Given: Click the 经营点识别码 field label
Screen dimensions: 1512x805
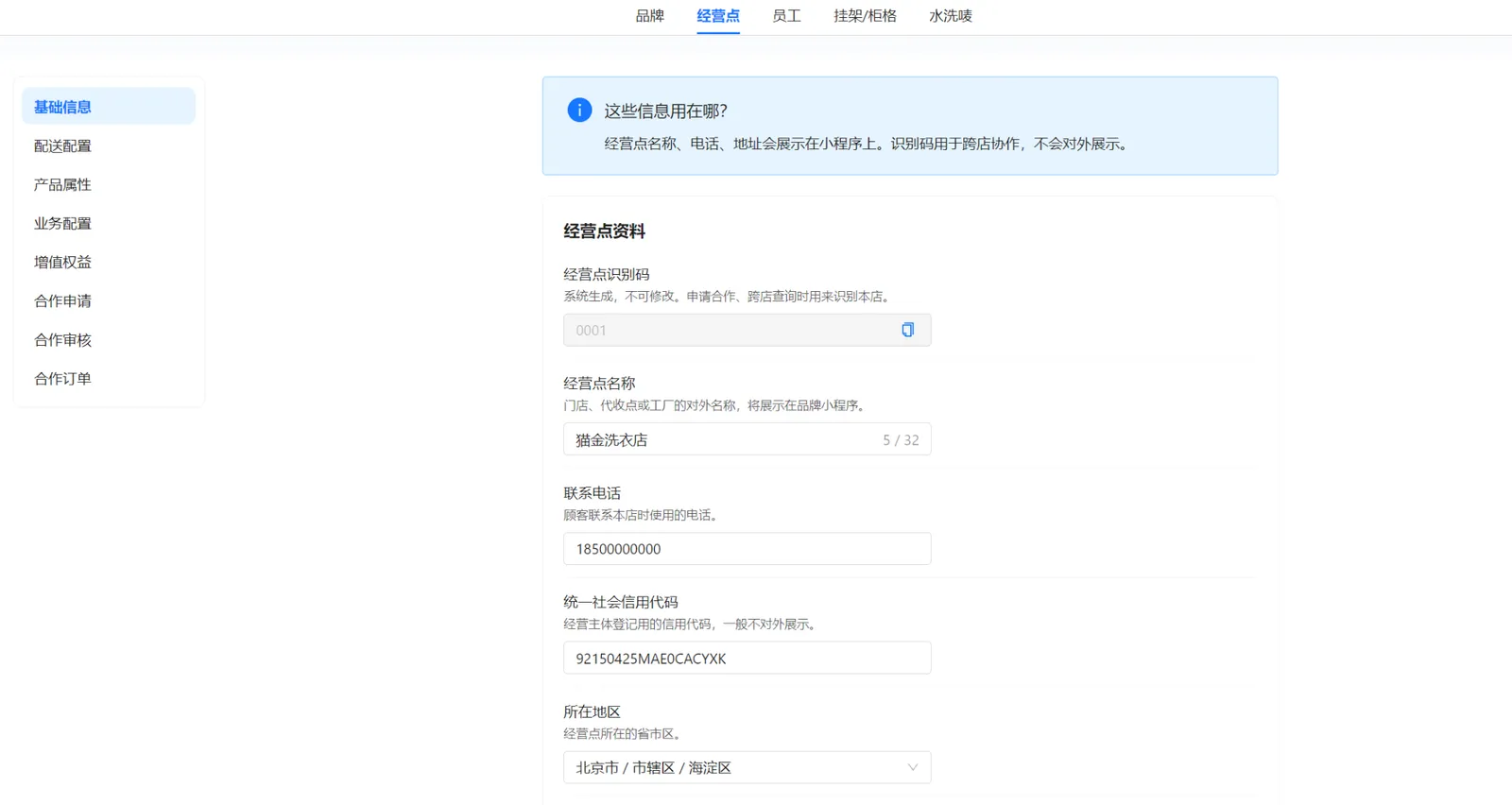Looking at the screenshot, I should tap(606, 274).
